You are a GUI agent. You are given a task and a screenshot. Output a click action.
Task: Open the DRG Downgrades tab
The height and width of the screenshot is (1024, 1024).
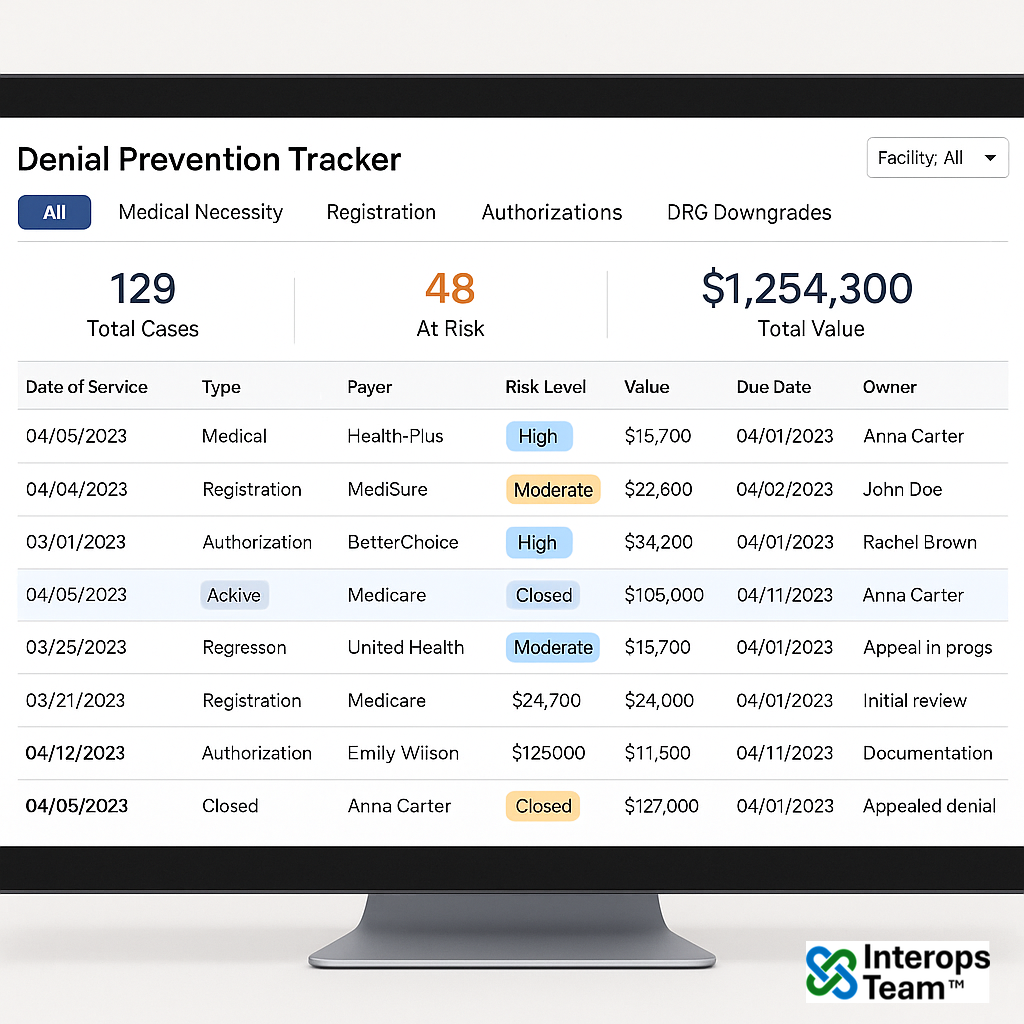[749, 212]
